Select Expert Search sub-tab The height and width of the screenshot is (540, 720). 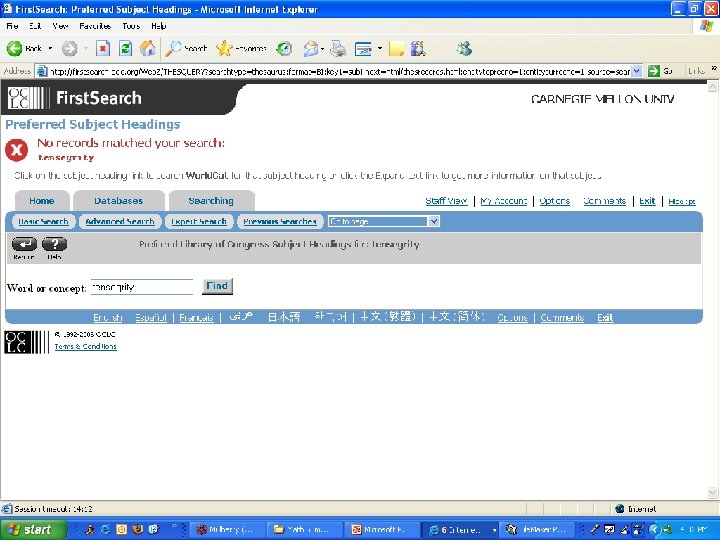pyautogui.click(x=199, y=221)
